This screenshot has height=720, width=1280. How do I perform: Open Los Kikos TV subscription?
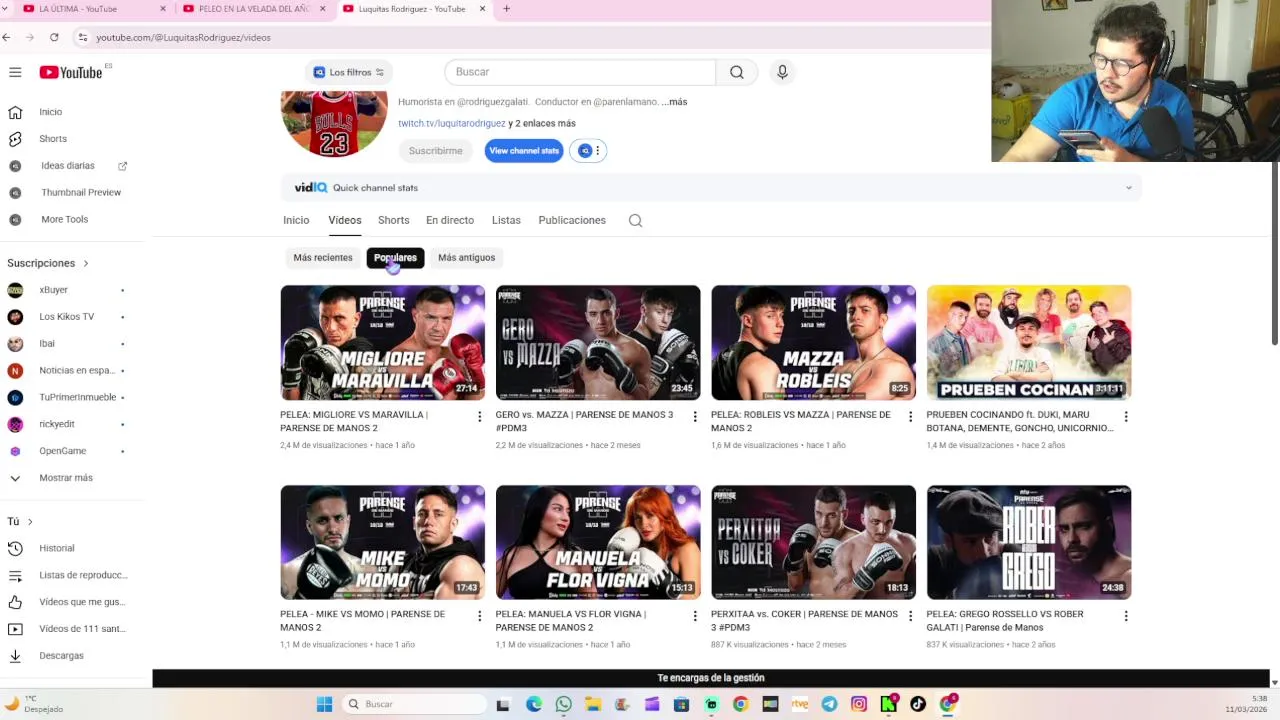click(x=66, y=317)
